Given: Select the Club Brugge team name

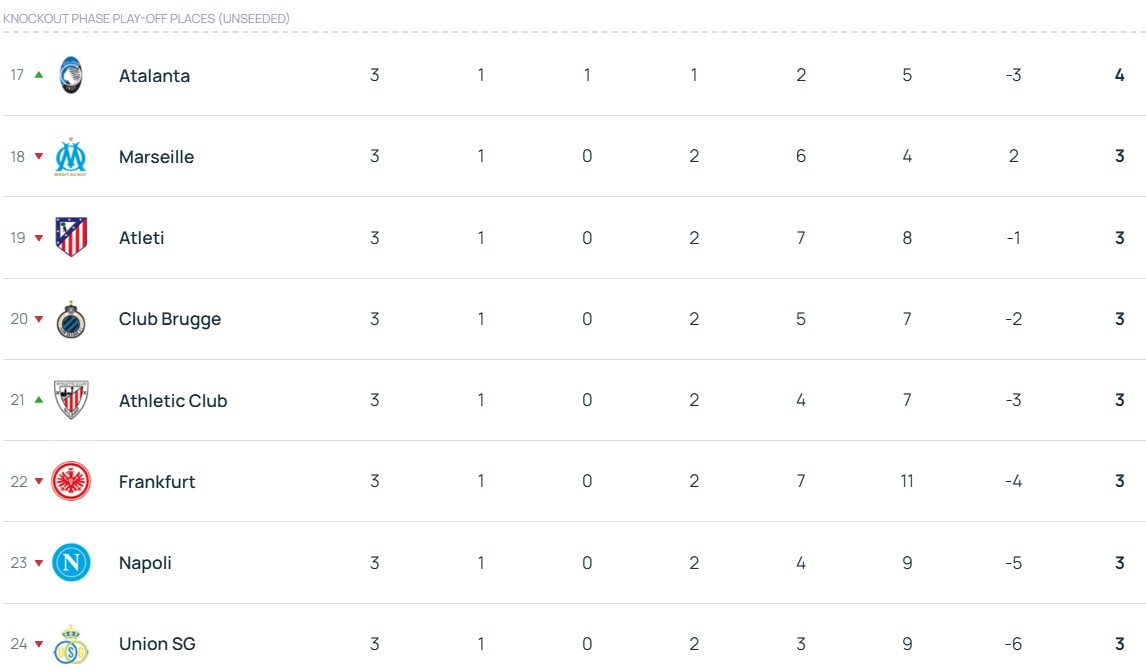Looking at the screenshot, I should 169,320.
